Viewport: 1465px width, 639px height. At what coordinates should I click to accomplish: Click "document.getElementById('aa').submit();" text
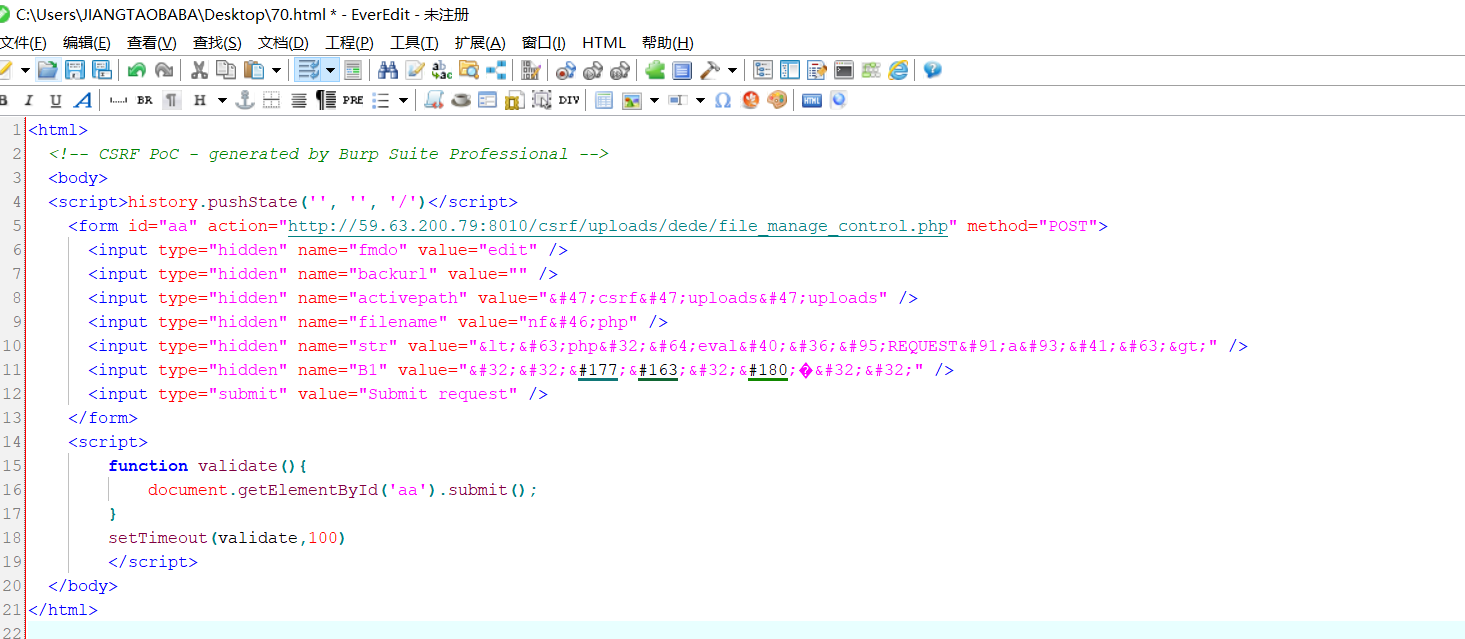(343, 490)
